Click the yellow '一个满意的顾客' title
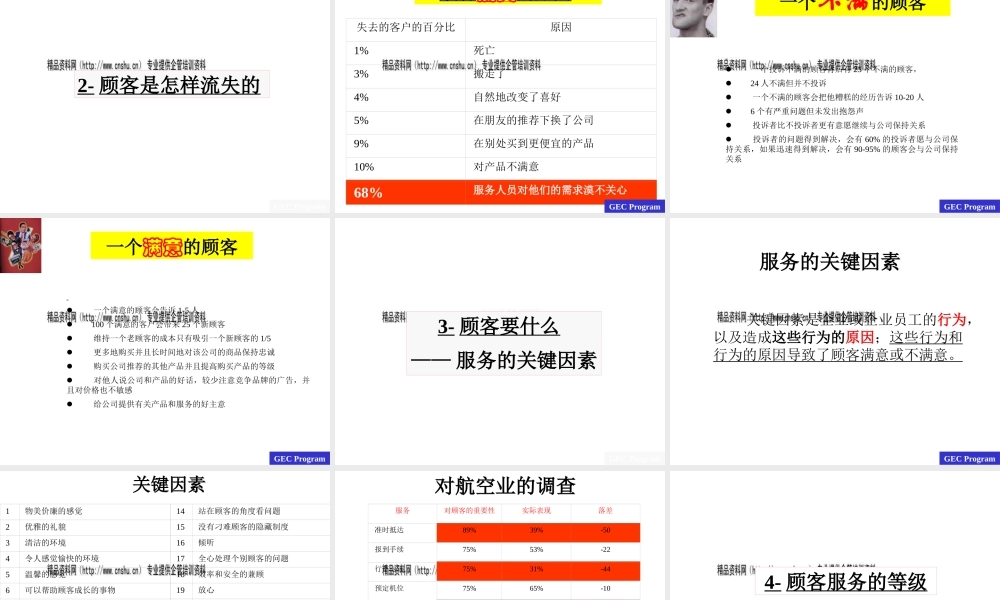This screenshot has width=1000, height=600. click(x=172, y=246)
